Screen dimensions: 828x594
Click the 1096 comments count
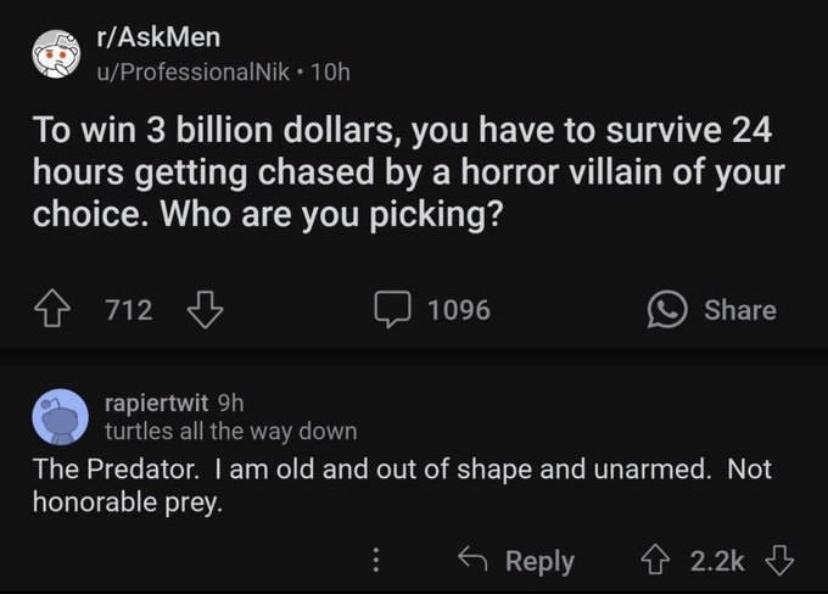click(459, 310)
